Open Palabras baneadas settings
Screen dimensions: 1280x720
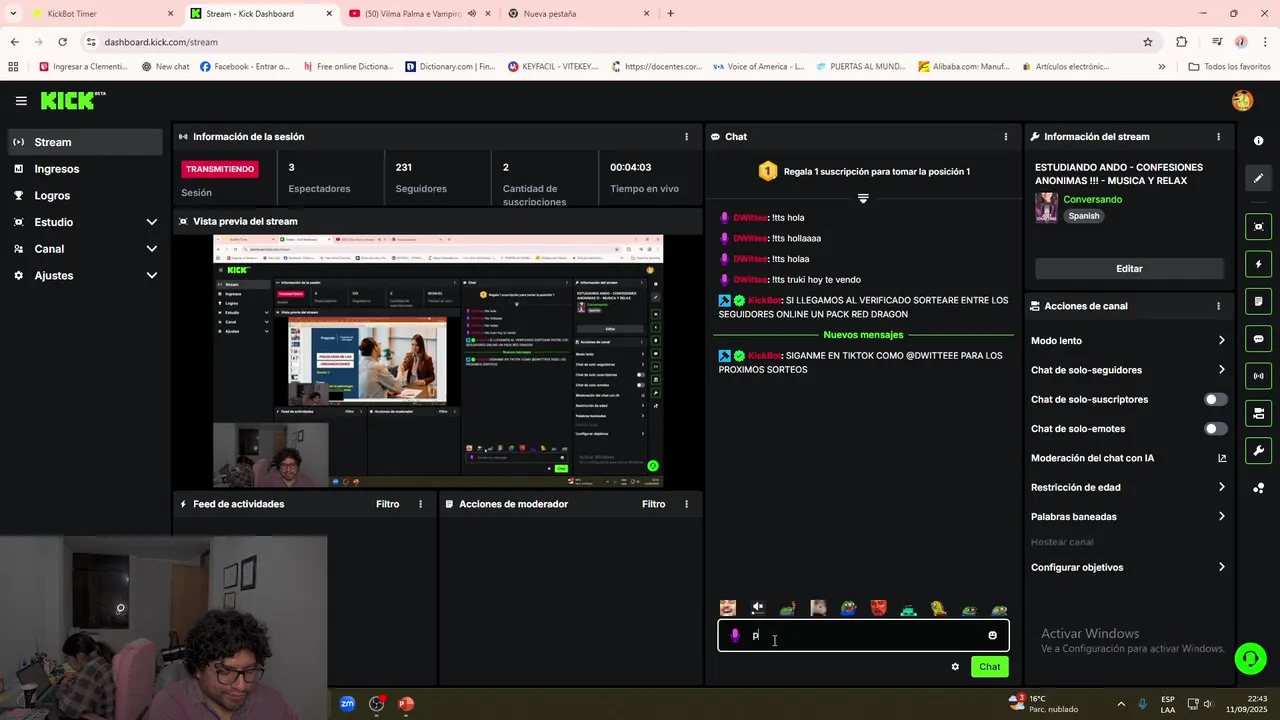click(1128, 517)
